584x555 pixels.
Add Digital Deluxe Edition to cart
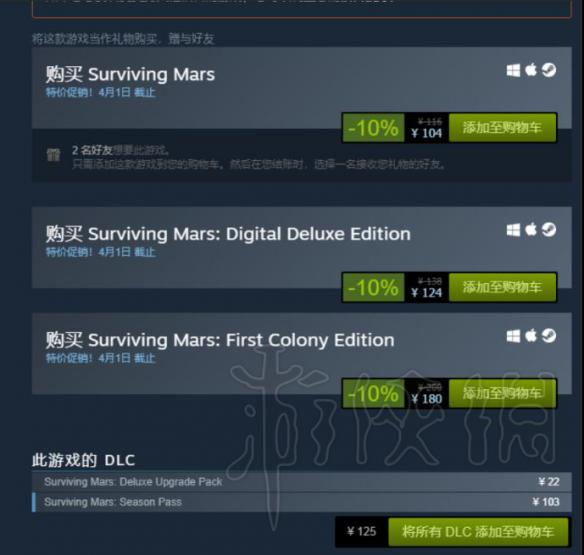[502, 287]
